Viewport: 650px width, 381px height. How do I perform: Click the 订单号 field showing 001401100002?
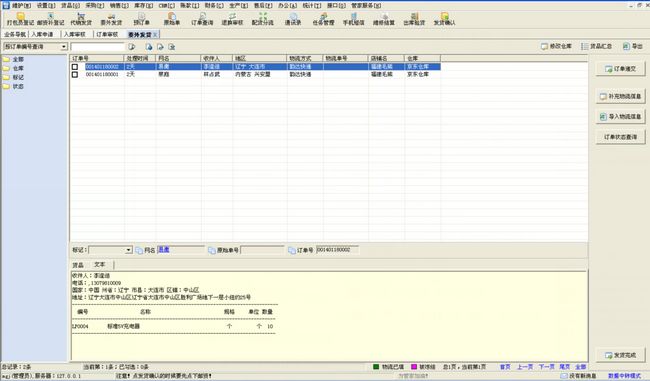[x=337, y=250]
